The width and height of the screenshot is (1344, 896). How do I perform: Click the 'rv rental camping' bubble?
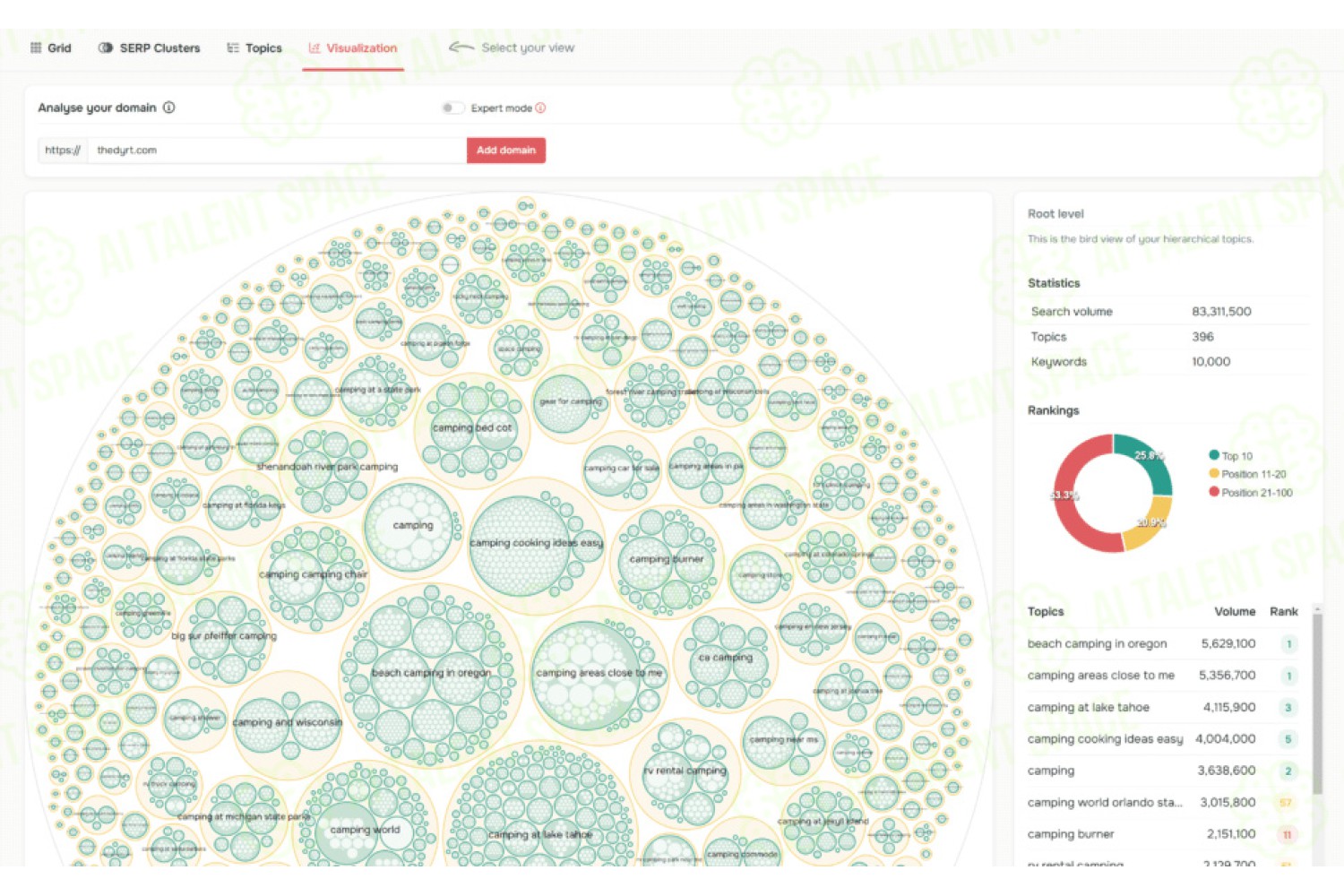pos(685,771)
